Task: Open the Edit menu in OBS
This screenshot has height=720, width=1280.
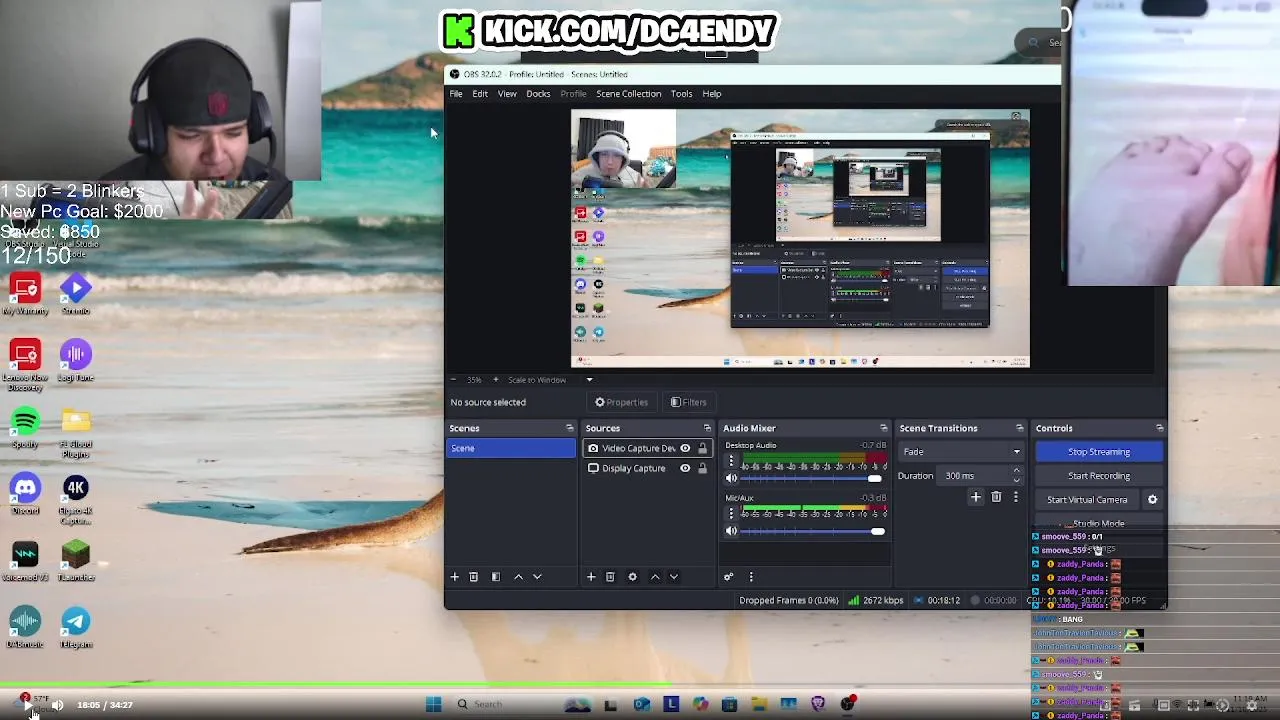Action: click(480, 94)
